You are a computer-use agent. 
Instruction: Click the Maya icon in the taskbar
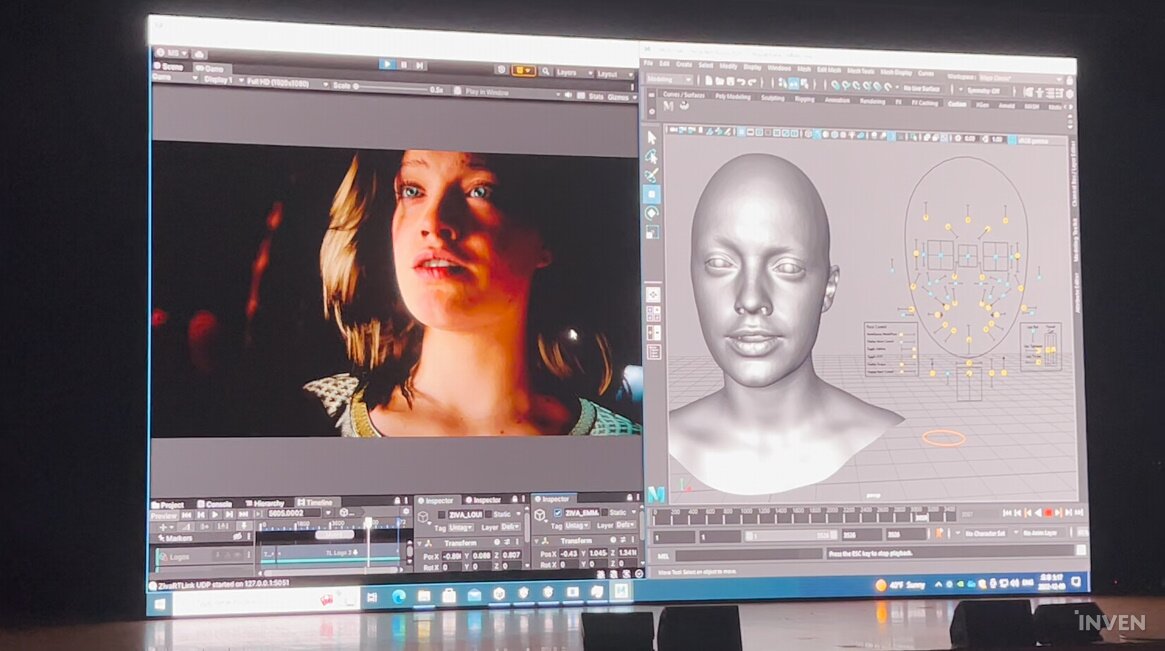click(x=622, y=591)
